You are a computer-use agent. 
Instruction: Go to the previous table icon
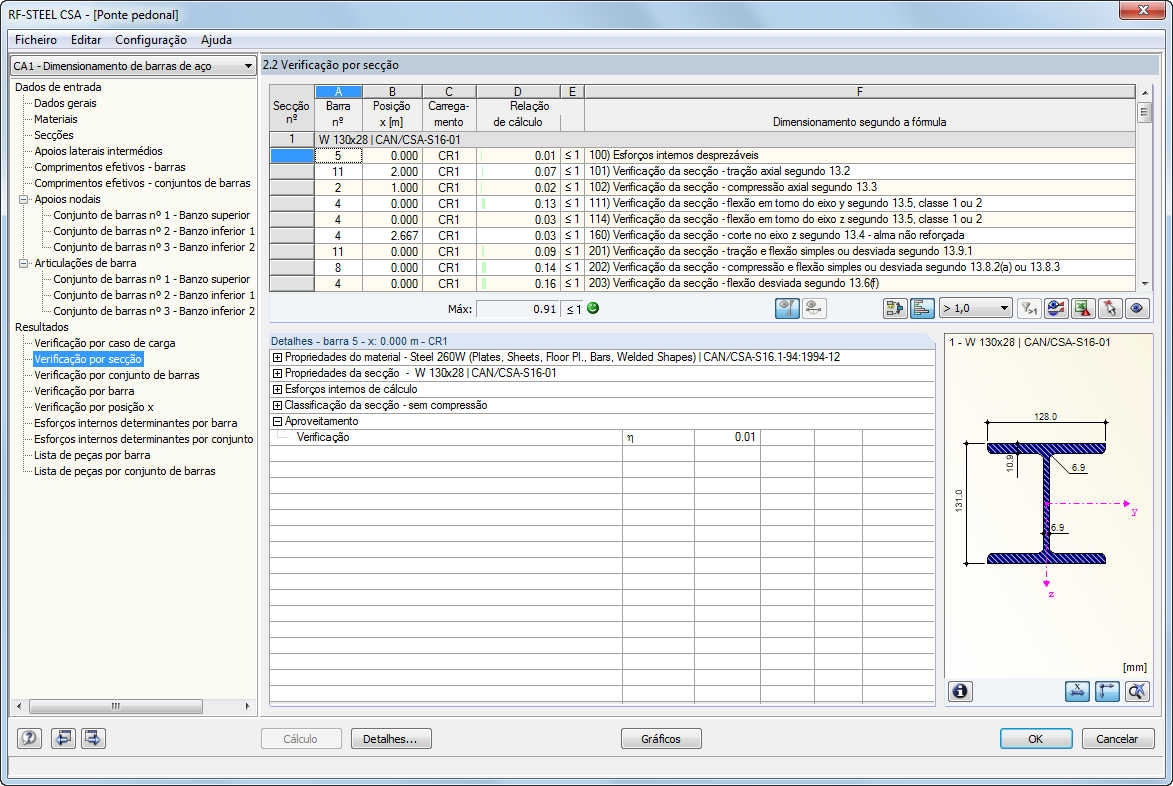pyautogui.click(x=64, y=738)
